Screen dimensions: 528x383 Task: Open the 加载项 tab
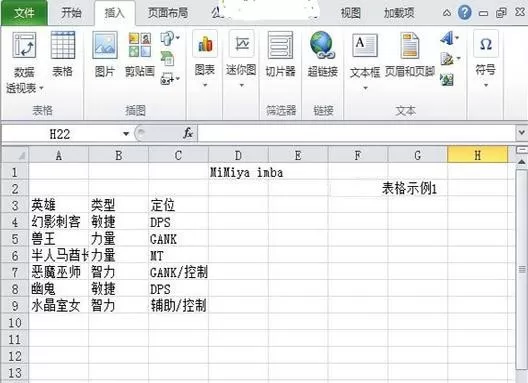coord(399,13)
